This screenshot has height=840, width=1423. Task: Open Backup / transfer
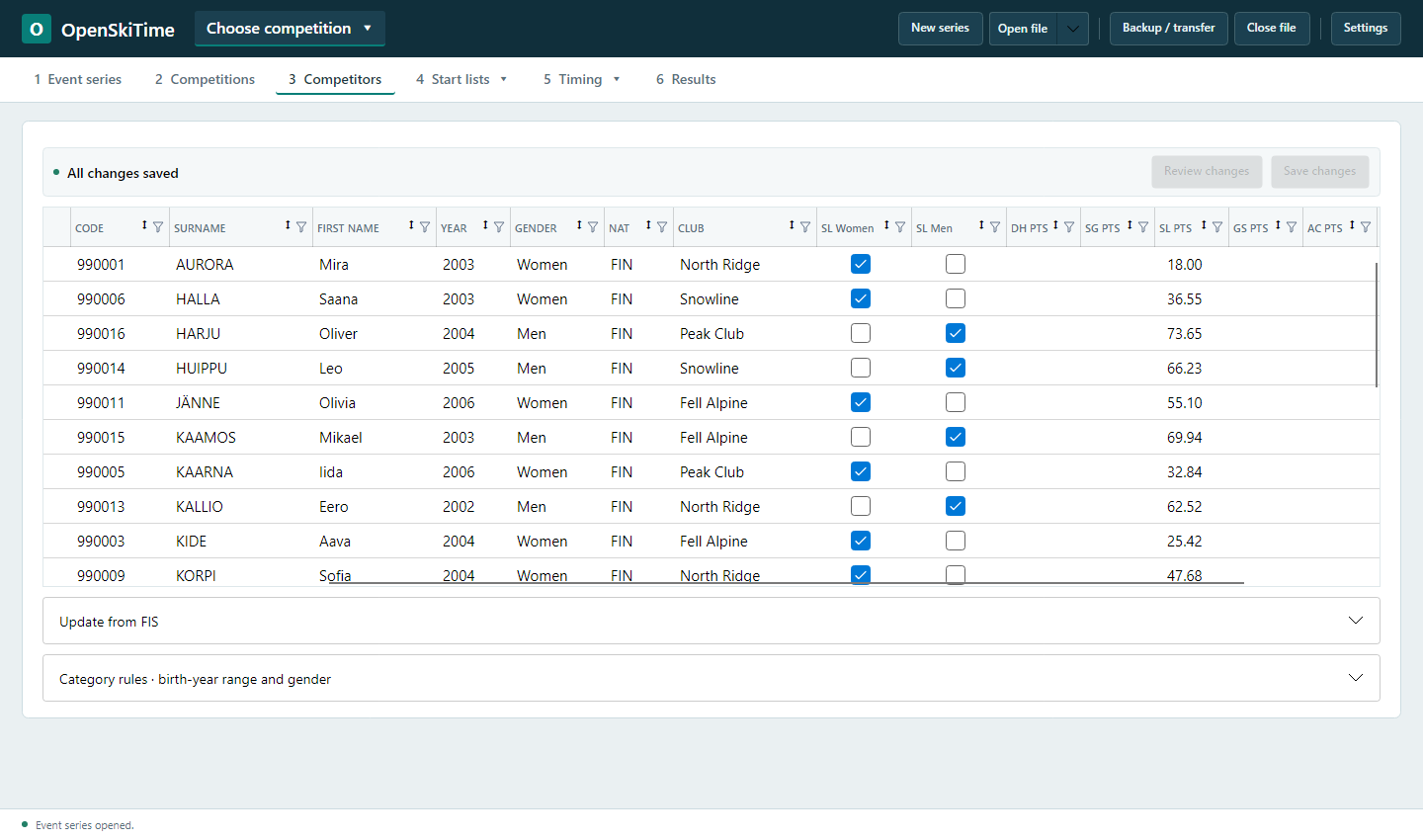coord(1169,29)
